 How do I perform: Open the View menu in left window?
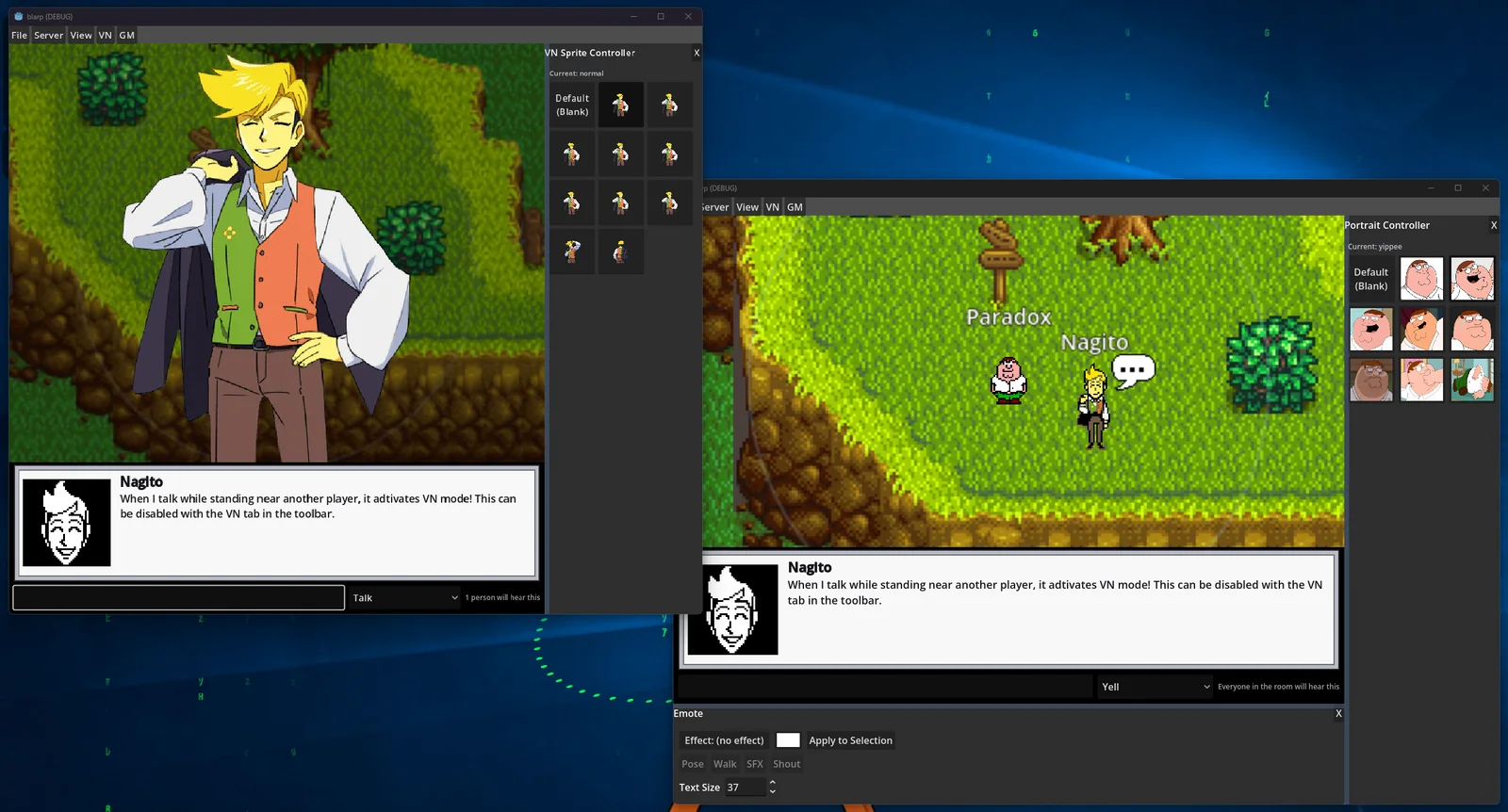click(x=81, y=35)
